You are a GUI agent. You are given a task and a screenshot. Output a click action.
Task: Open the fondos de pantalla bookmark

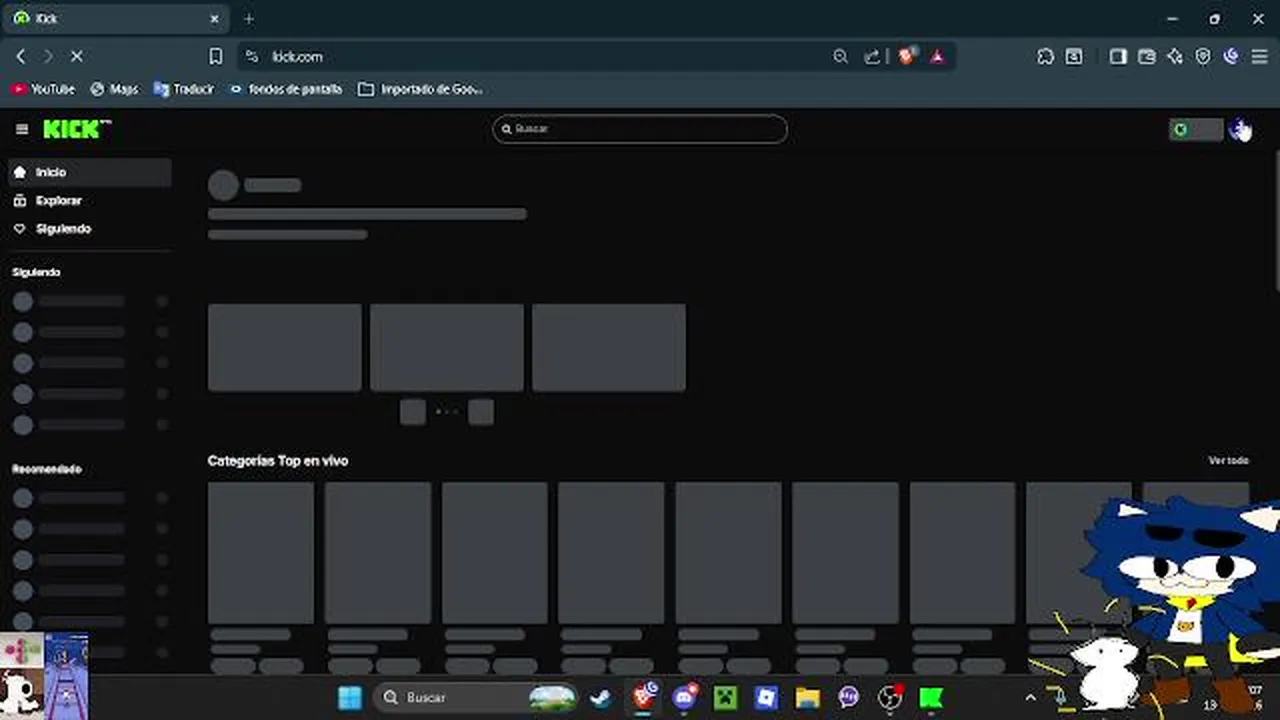286,89
